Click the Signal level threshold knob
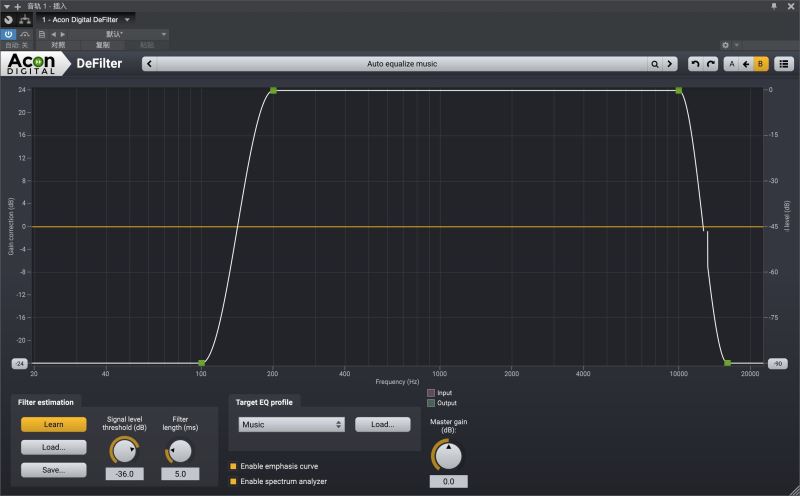The image size is (800, 496). pyautogui.click(x=124, y=451)
